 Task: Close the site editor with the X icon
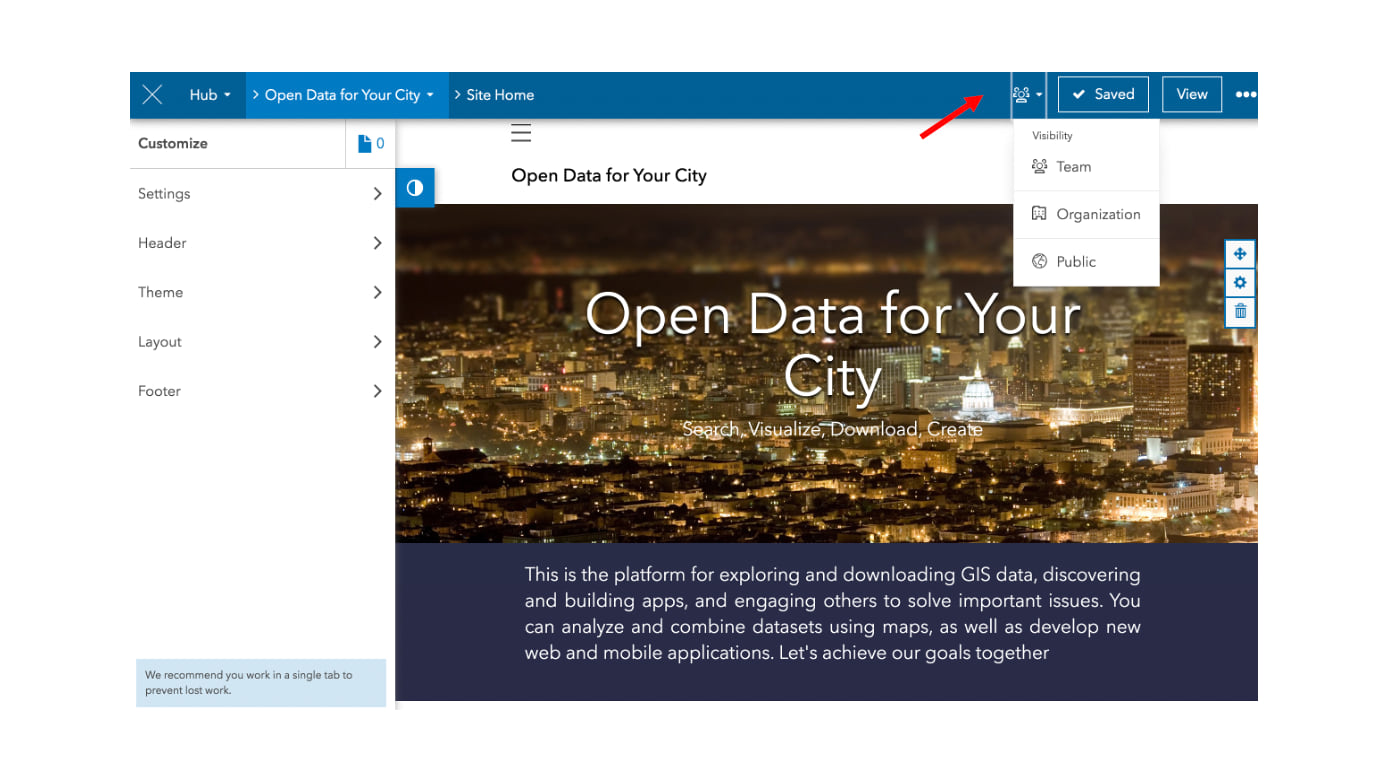(152, 95)
